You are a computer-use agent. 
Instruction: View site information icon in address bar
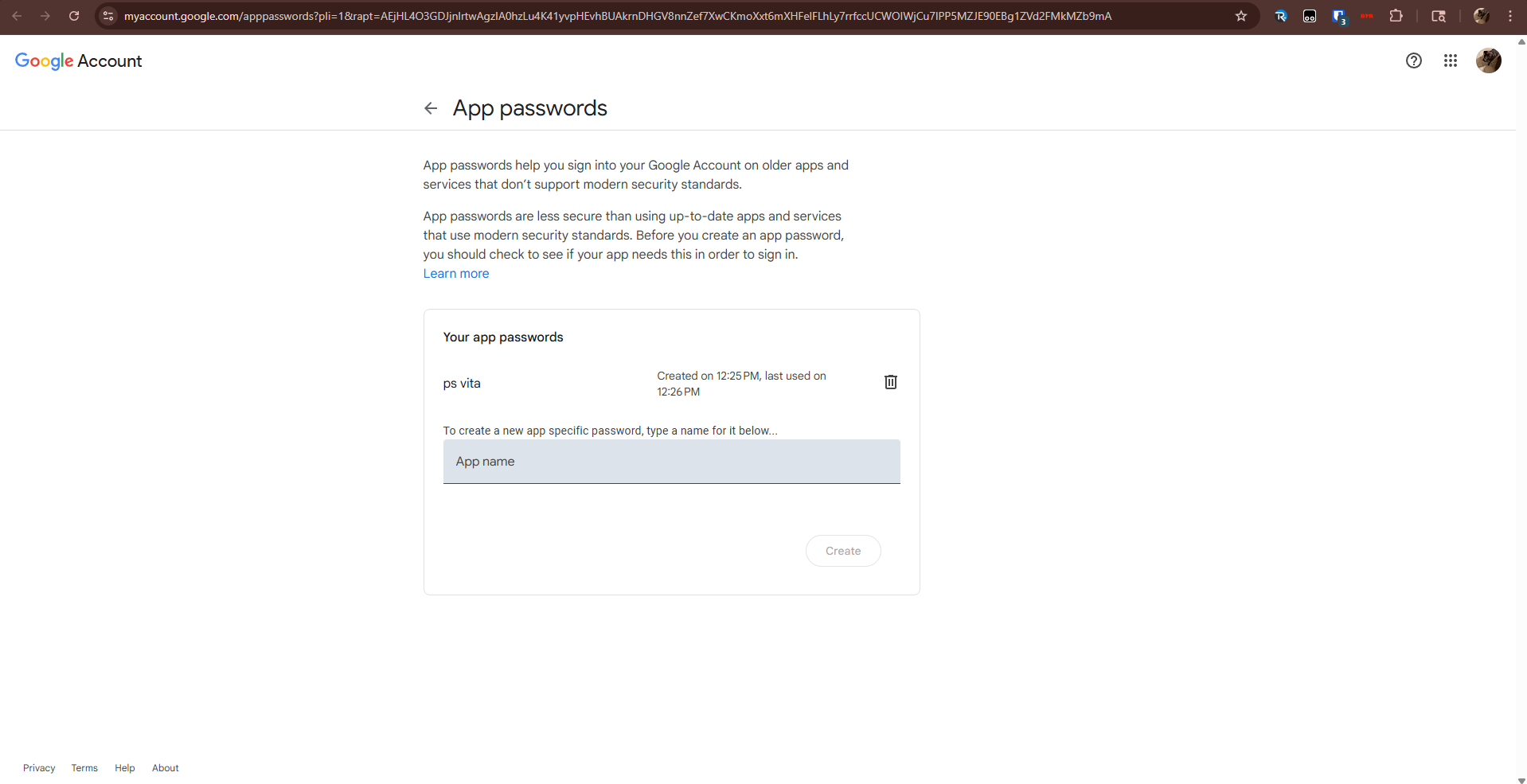[x=108, y=16]
